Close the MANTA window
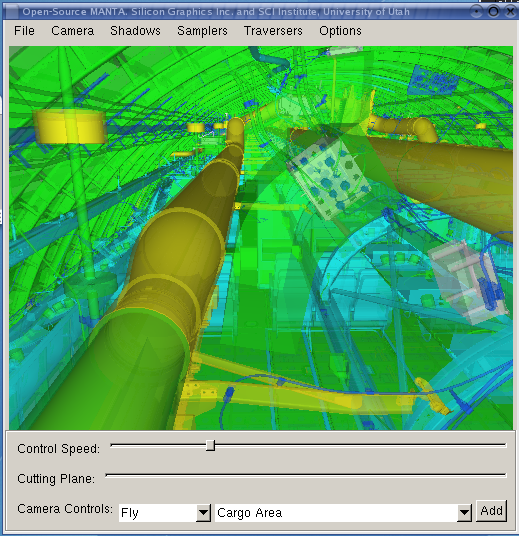Screen dimensions: 519x536 coord(510,12)
